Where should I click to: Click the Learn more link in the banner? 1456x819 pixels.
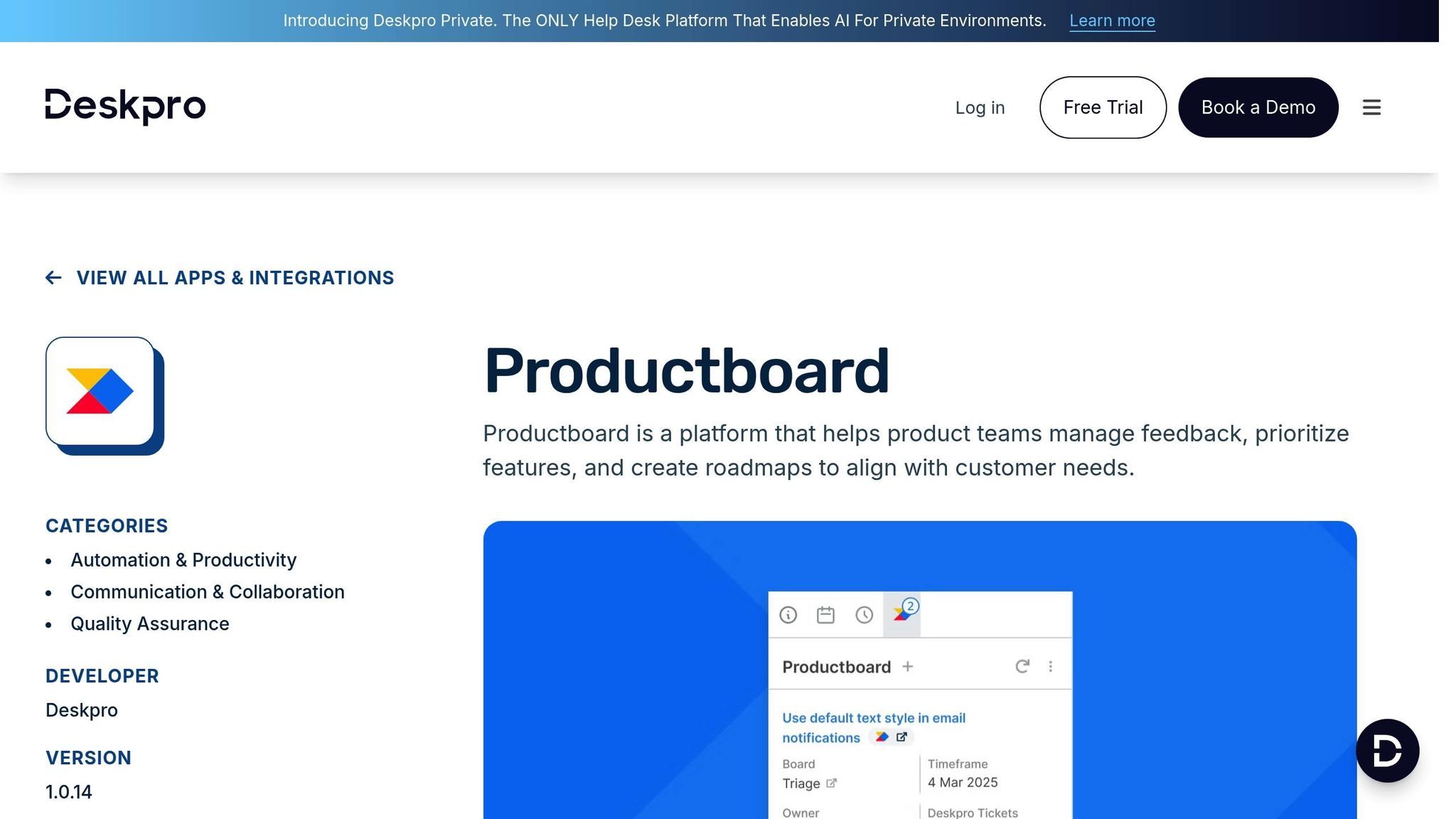point(1112,20)
